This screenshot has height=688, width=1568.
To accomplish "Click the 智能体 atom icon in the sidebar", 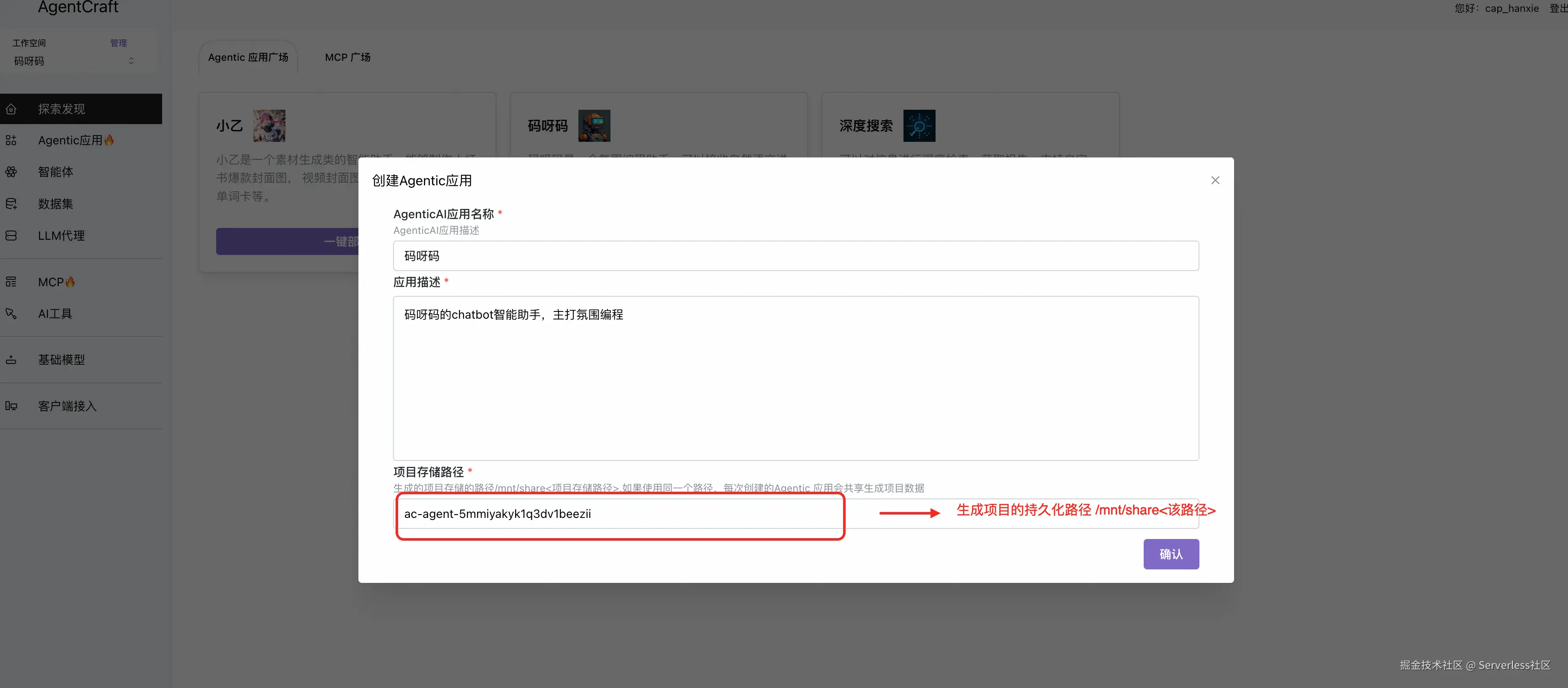I will [11, 172].
